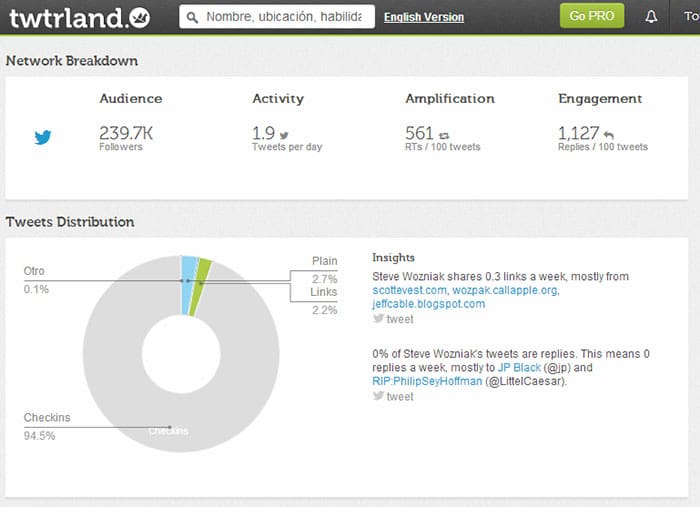Viewport: 700px width, 507px height.
Task: Click the blue Twitter bird icon
Action: click(43, 137)
